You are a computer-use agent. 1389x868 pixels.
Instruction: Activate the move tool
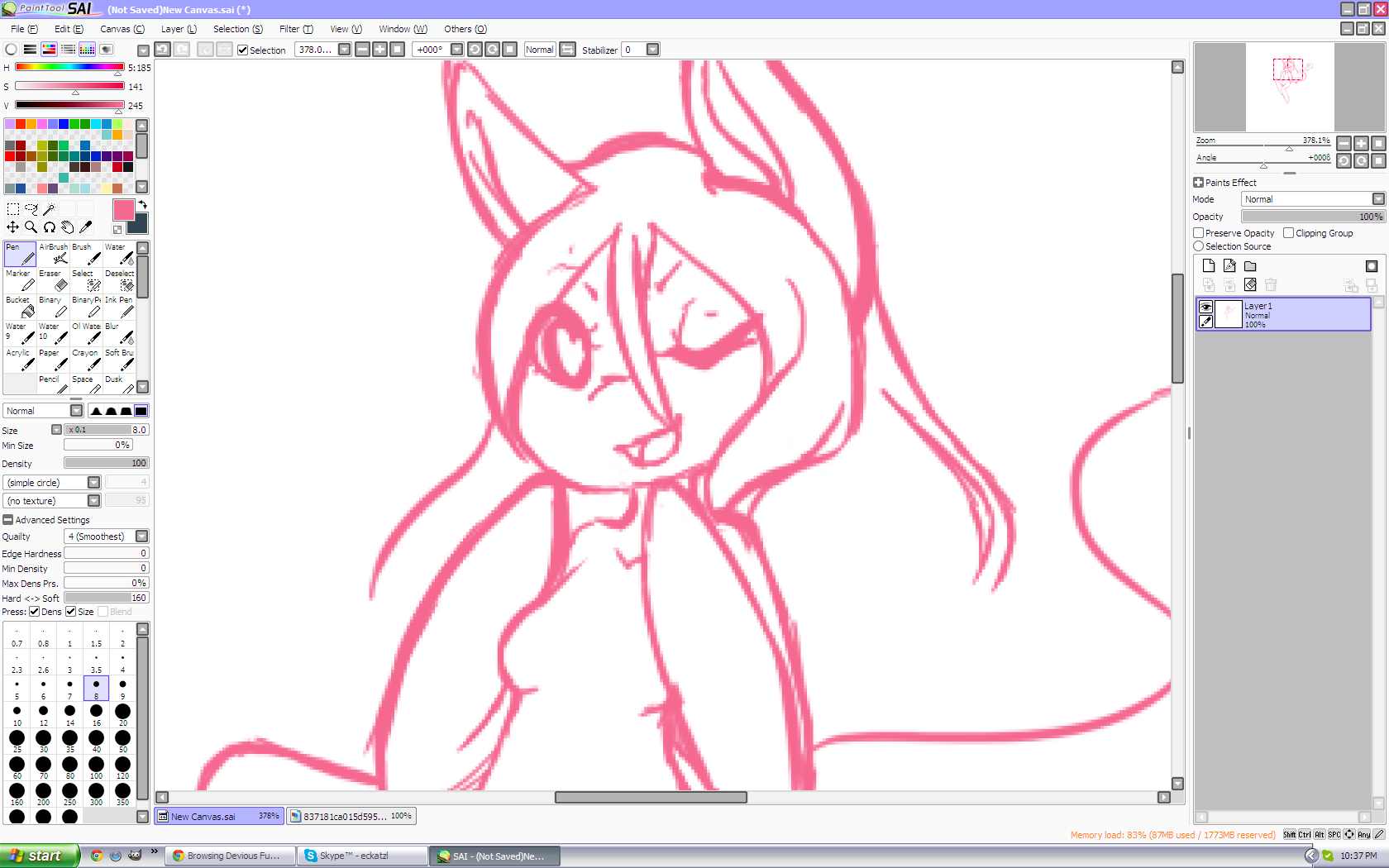(13, 227)
